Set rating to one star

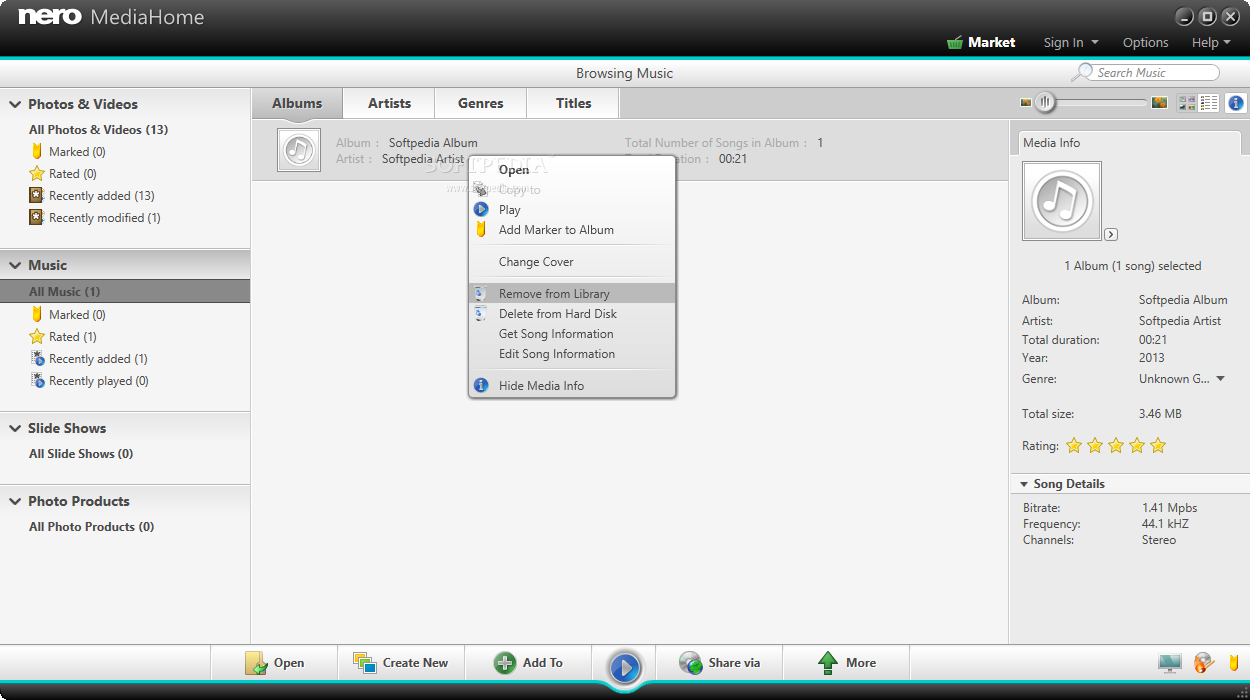[x=1074, y=446]
